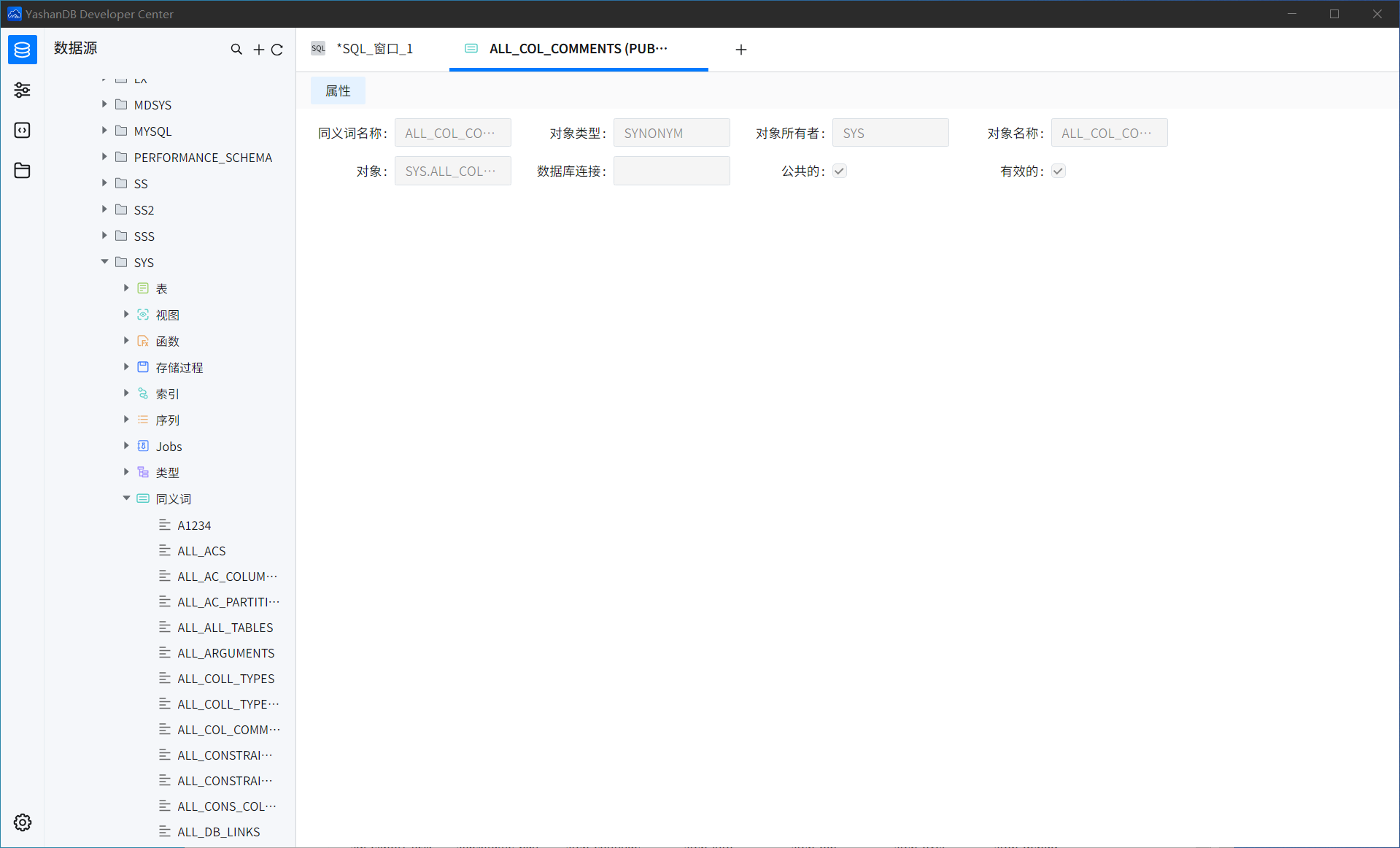Click the 序列 sequence node icon
The image size is (1400, 848).
[143, 420]
